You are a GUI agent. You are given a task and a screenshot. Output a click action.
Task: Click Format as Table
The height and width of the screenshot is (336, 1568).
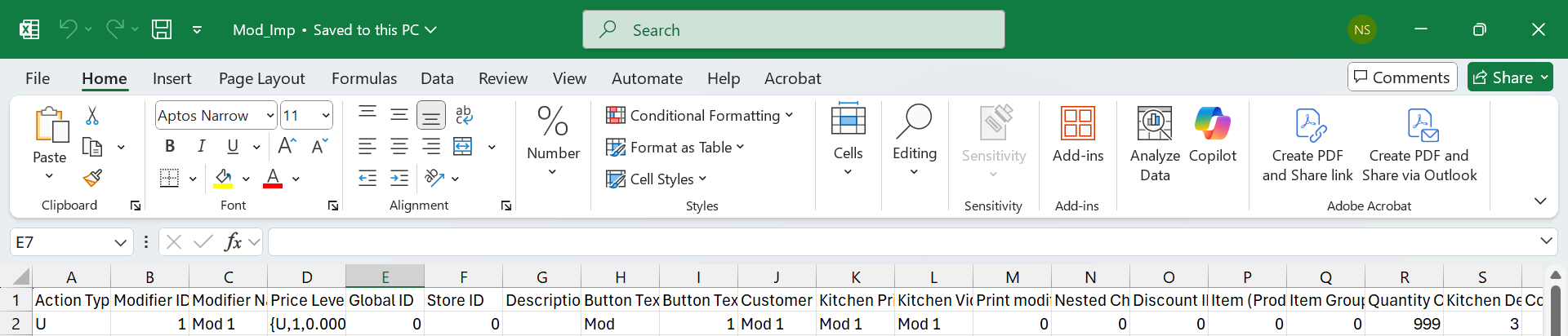pos(675,148)
